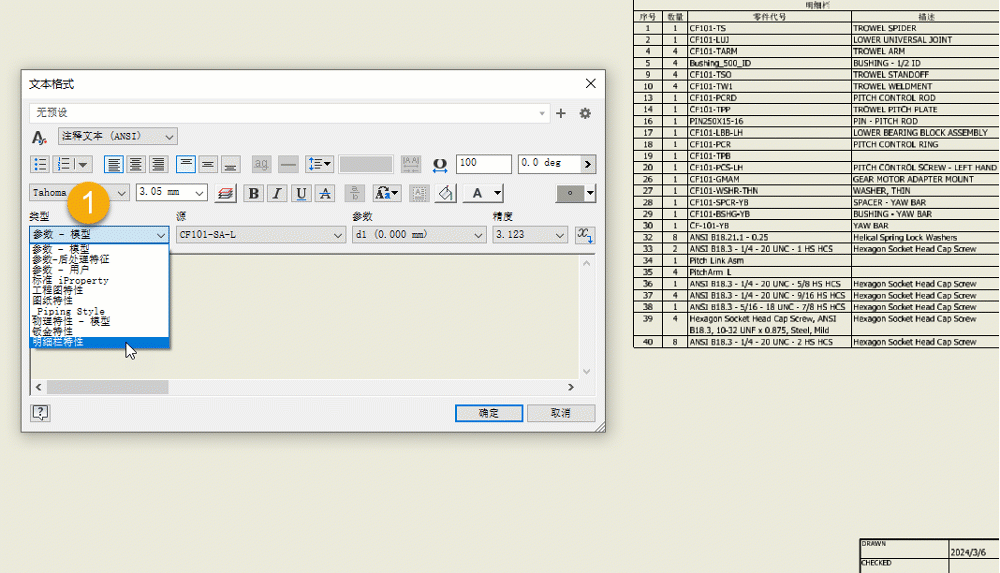
Task: Toggle Bold formatting
Action: tap(253, 193)
